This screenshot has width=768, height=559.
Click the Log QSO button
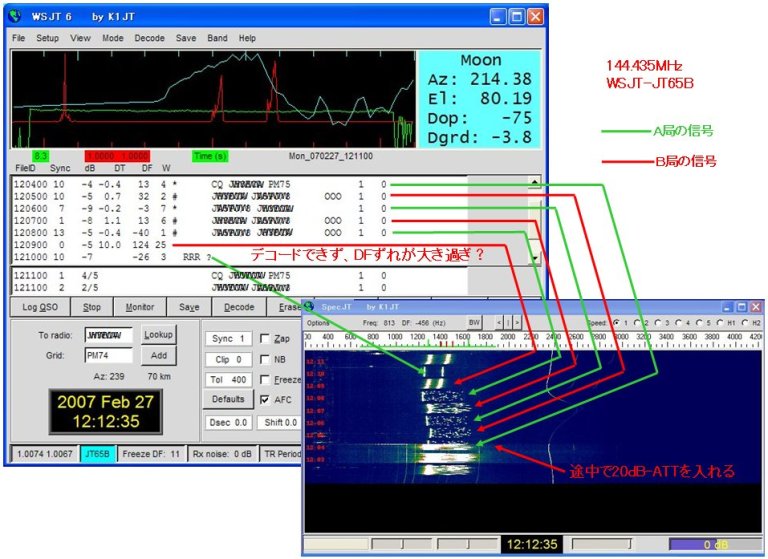click(x=40, y=307)
